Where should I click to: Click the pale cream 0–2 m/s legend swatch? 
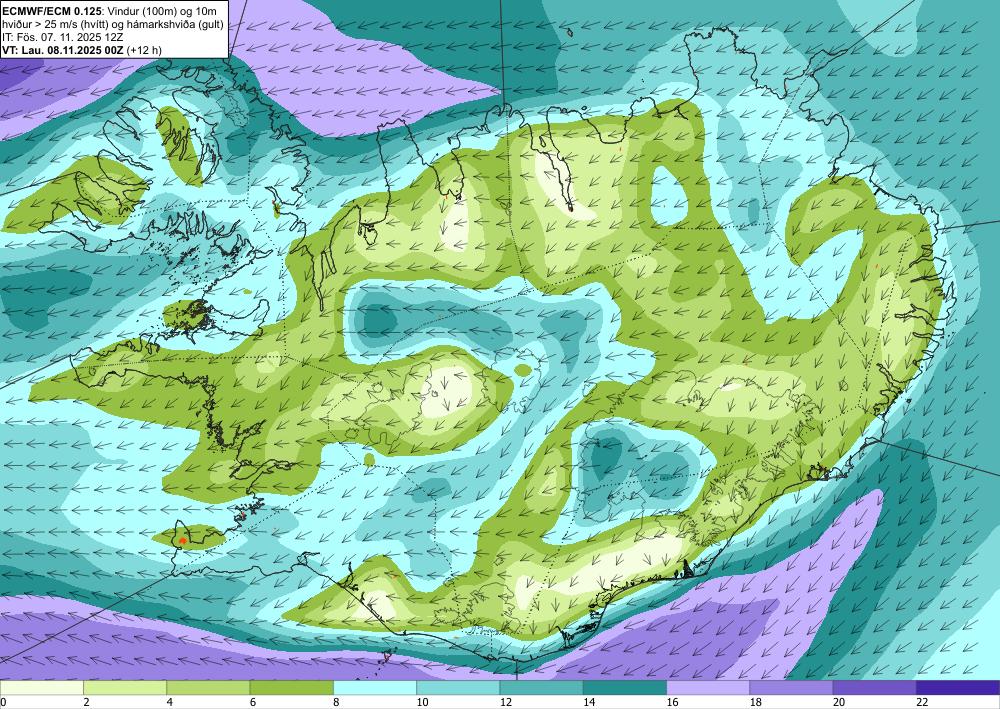pos(41,687)
